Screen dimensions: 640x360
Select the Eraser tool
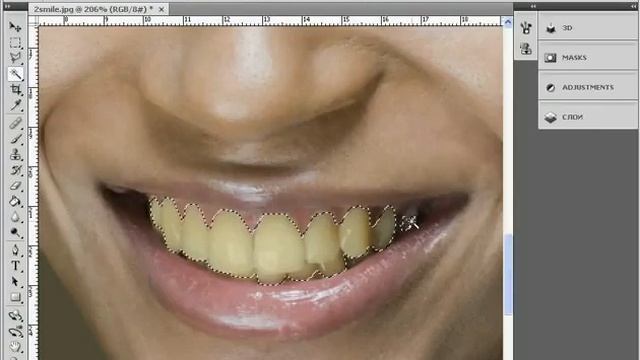coord(15,186)
